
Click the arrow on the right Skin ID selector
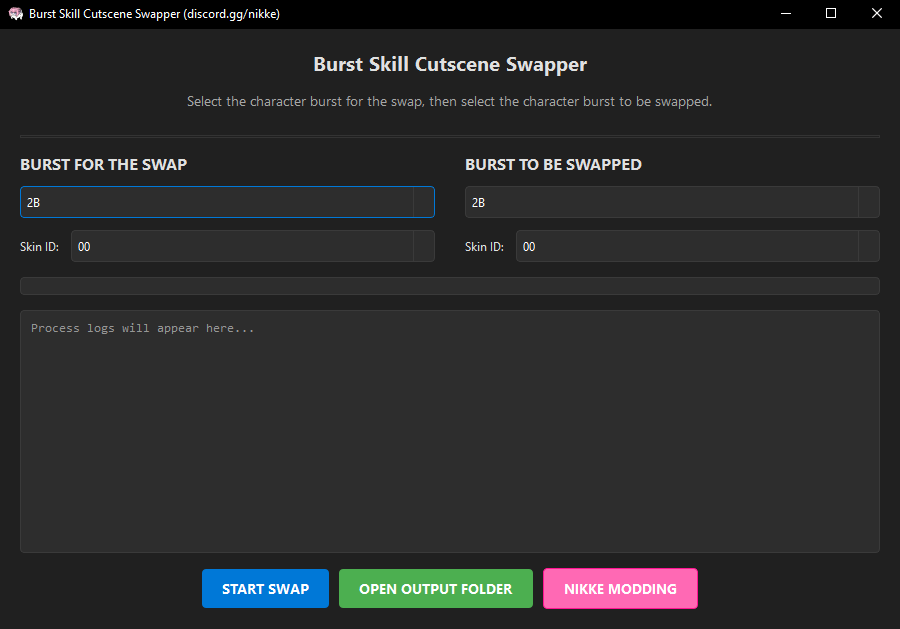pos(868,246)
